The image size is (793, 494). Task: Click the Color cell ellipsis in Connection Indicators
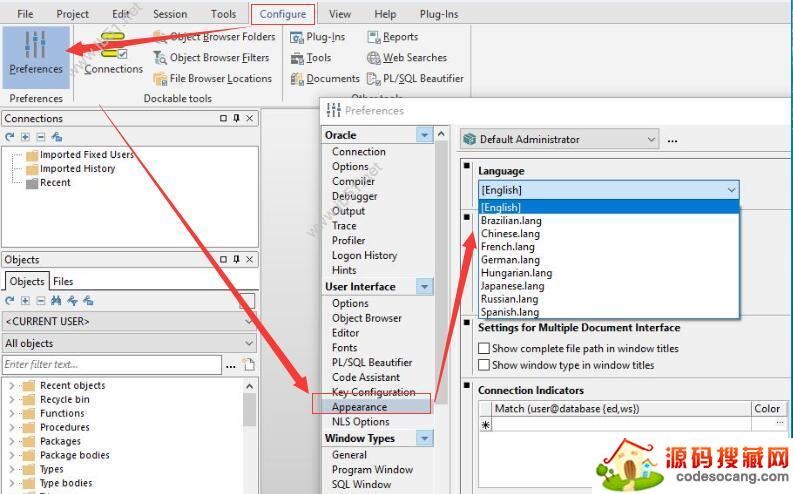[780, 422]
